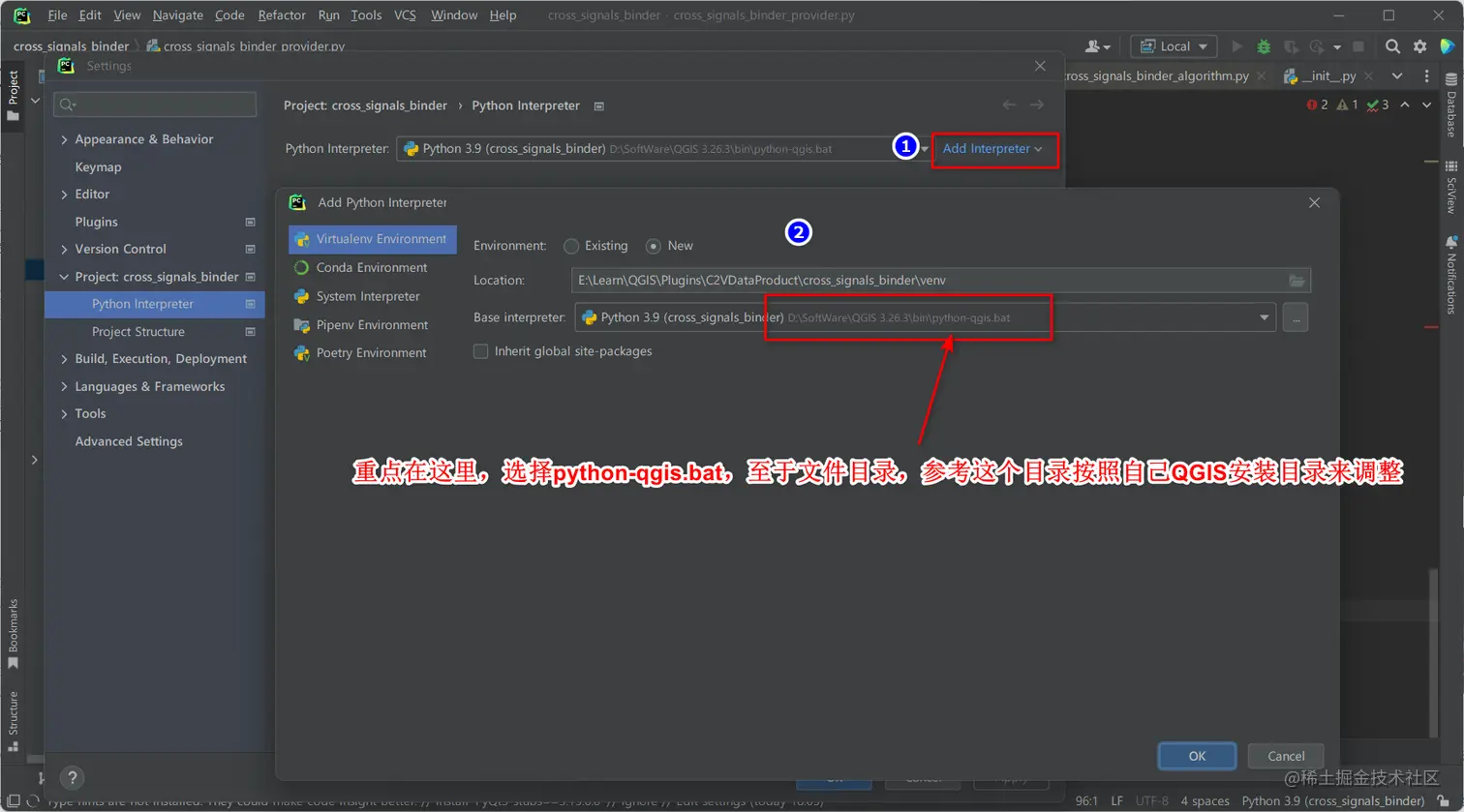The height and width of the screenshot is (812, 1464).
Task: Select Pipenv Environment option
Action: 372,325
